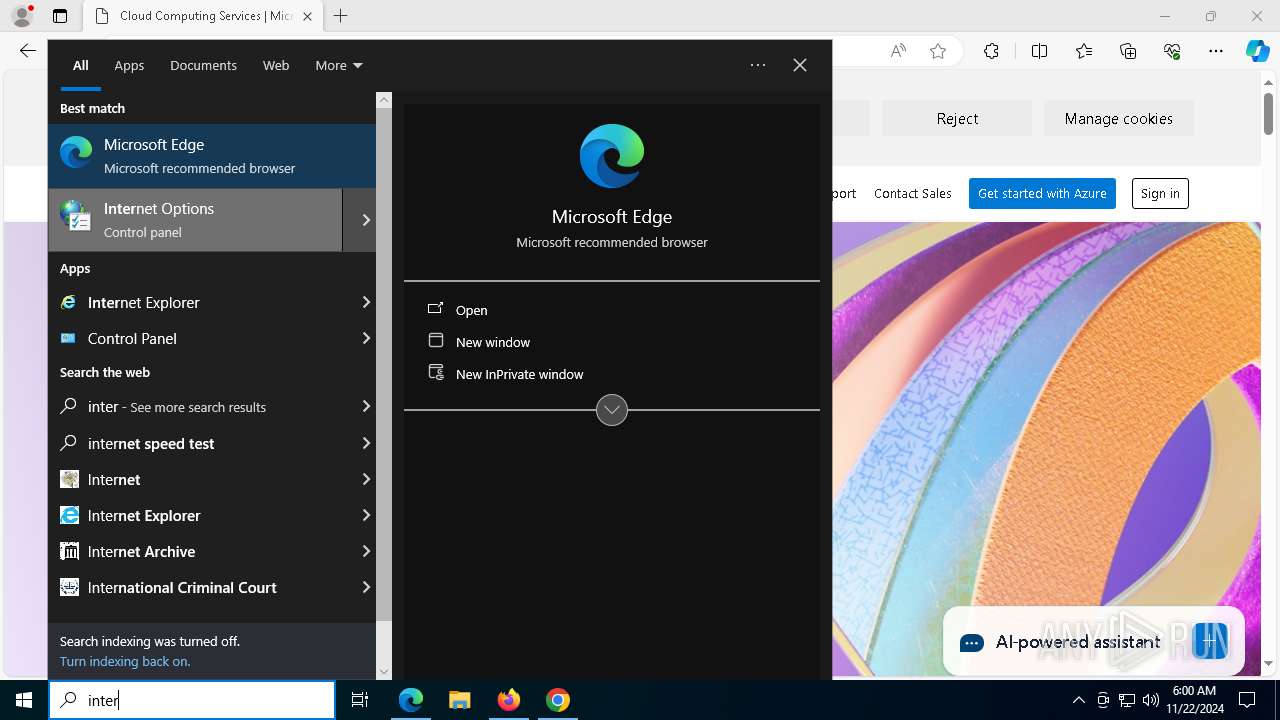
Task: Click Reject cookies button
Action: pos(957,118)
